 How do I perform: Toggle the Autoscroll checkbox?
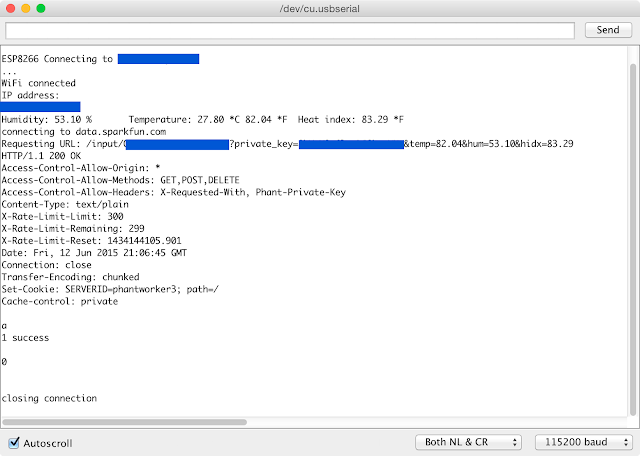[x=14, y=443]
